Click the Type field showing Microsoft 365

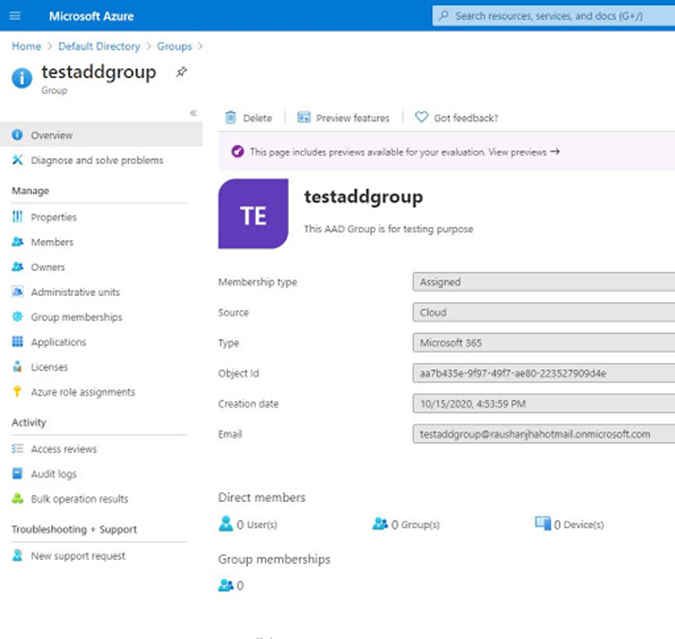(x=544, y=343)
